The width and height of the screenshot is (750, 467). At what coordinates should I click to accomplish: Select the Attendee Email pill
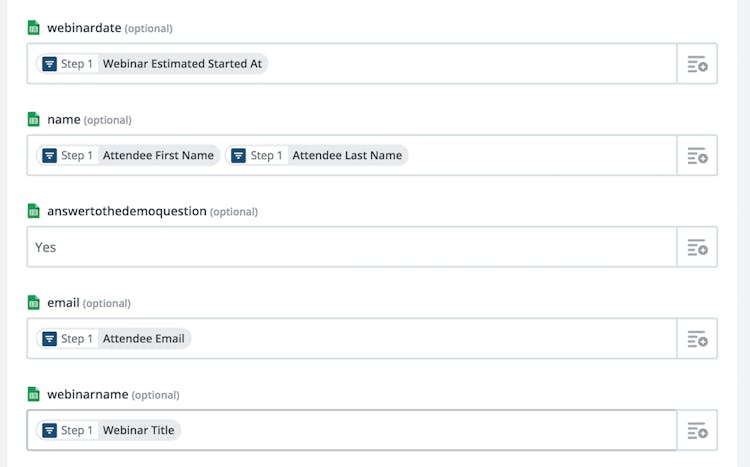[113, 339]
